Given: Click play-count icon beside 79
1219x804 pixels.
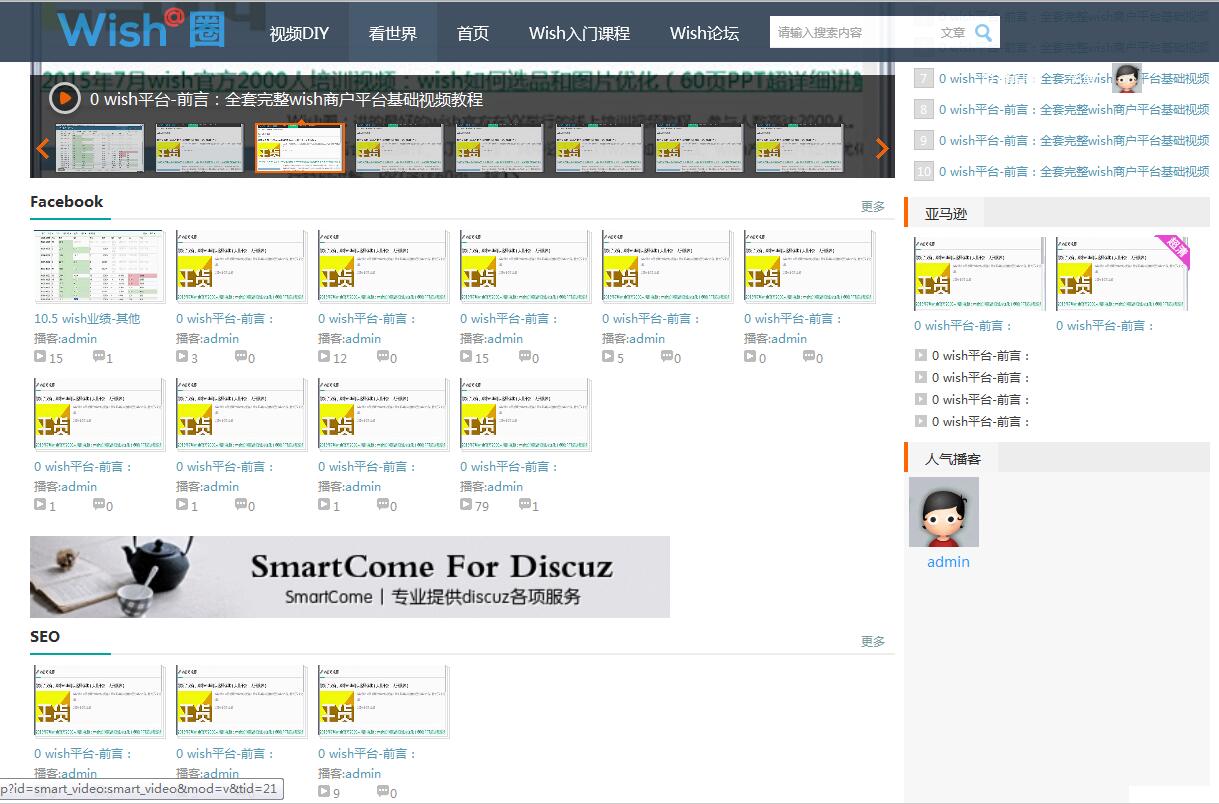Looking at the screenshot, I should tap(466, 505).
